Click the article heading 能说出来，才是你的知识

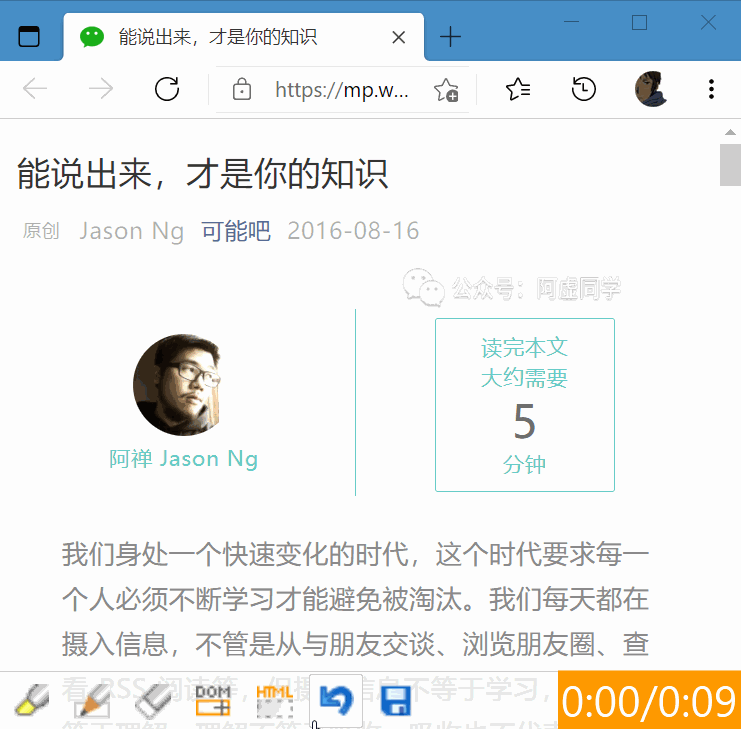[203, 174]
